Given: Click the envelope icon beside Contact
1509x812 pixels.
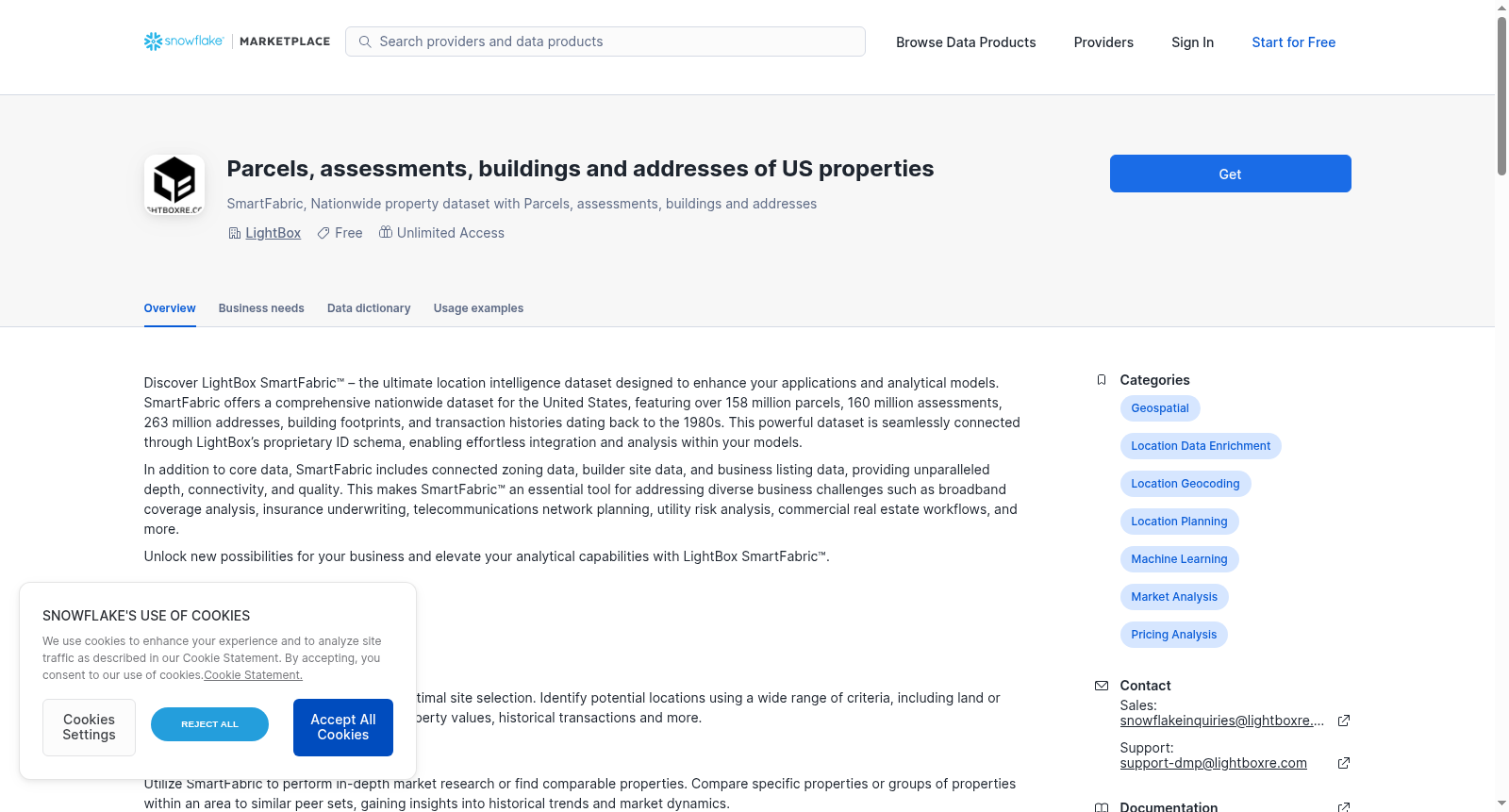Looking at the screenshot, I should pyautogui.click(x=1102, y=686).
